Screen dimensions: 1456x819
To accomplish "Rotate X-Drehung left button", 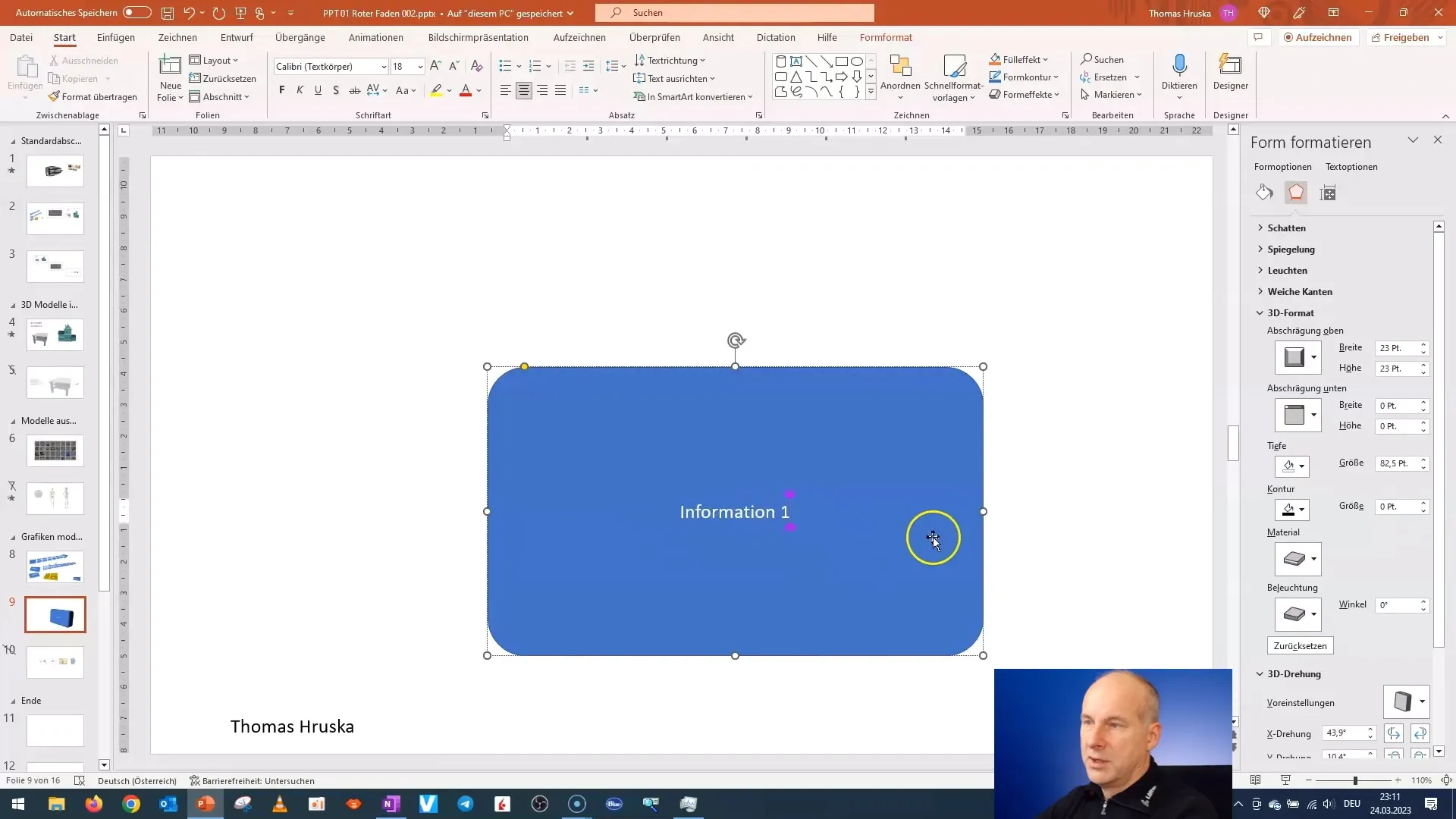I will [1393, 733].
